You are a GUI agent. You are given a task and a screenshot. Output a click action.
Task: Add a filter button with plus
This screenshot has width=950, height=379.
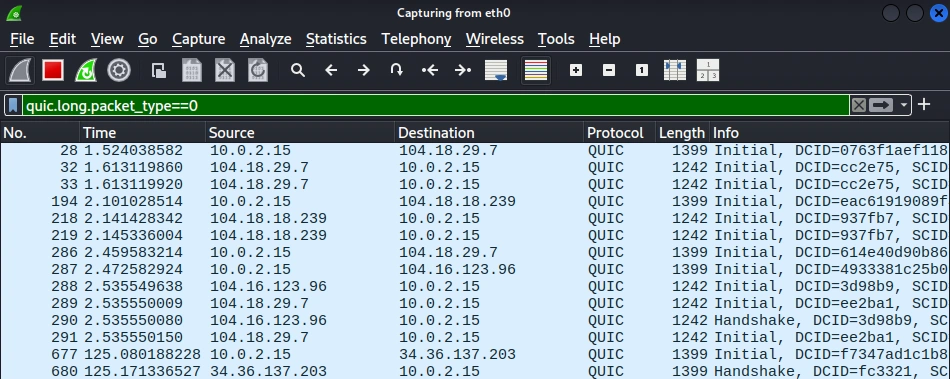click(x=924, y=105)
